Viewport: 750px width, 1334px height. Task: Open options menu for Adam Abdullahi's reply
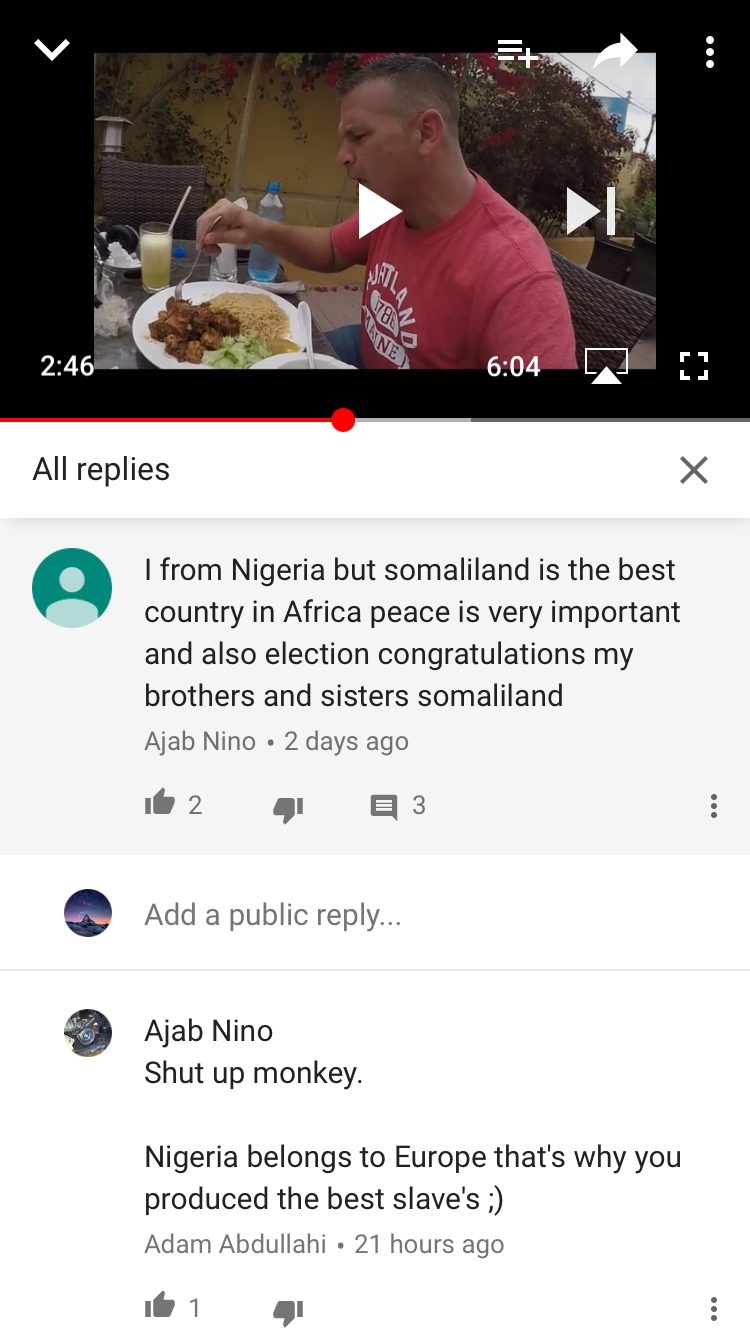[x=713, y=1308]
